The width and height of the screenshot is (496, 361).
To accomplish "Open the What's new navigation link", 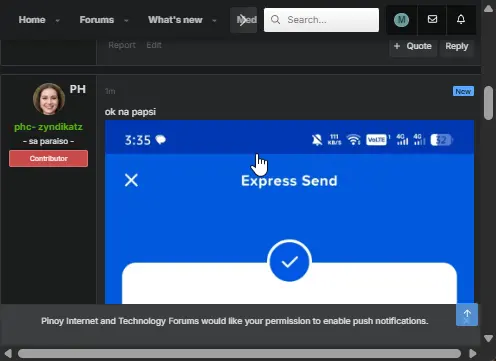I will click(x=175, y=20).
